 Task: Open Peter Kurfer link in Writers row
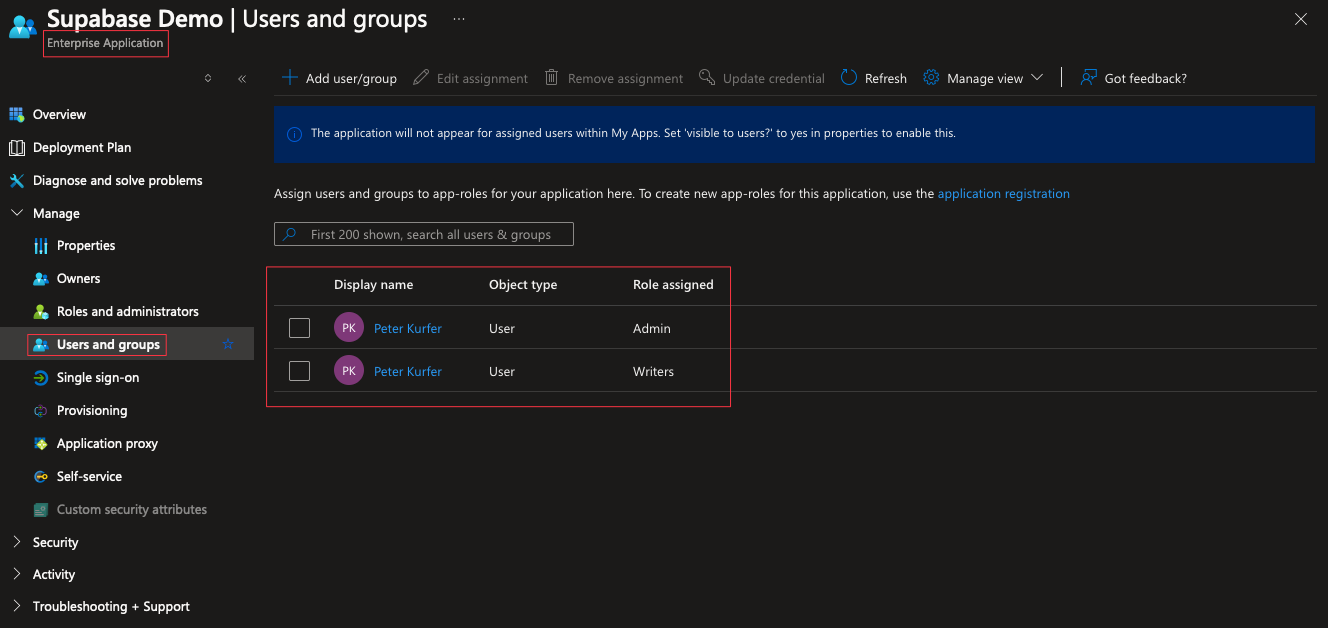pyautogui.click(x=408, y=371)
